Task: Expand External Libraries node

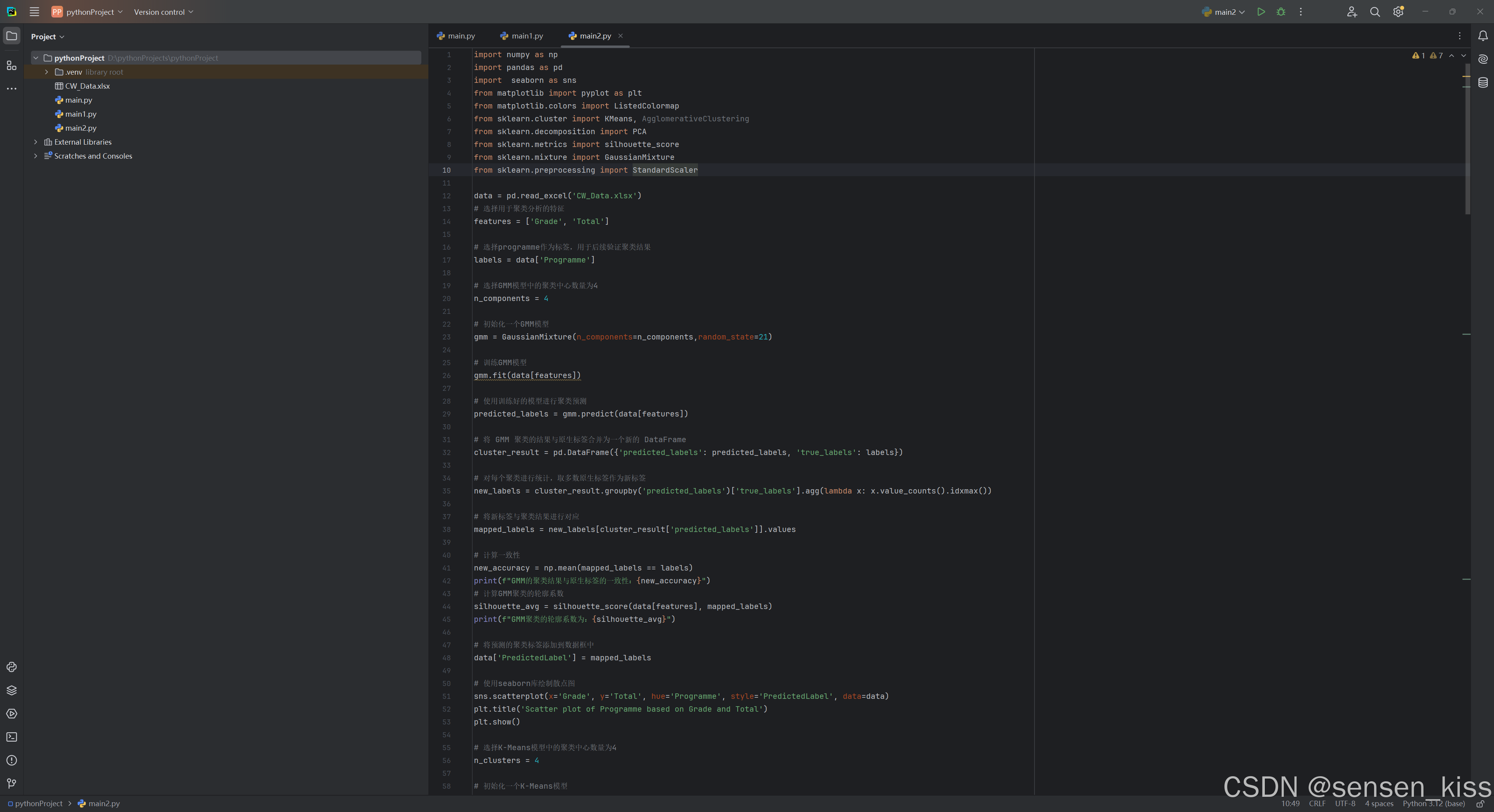Action: [36, 142]
